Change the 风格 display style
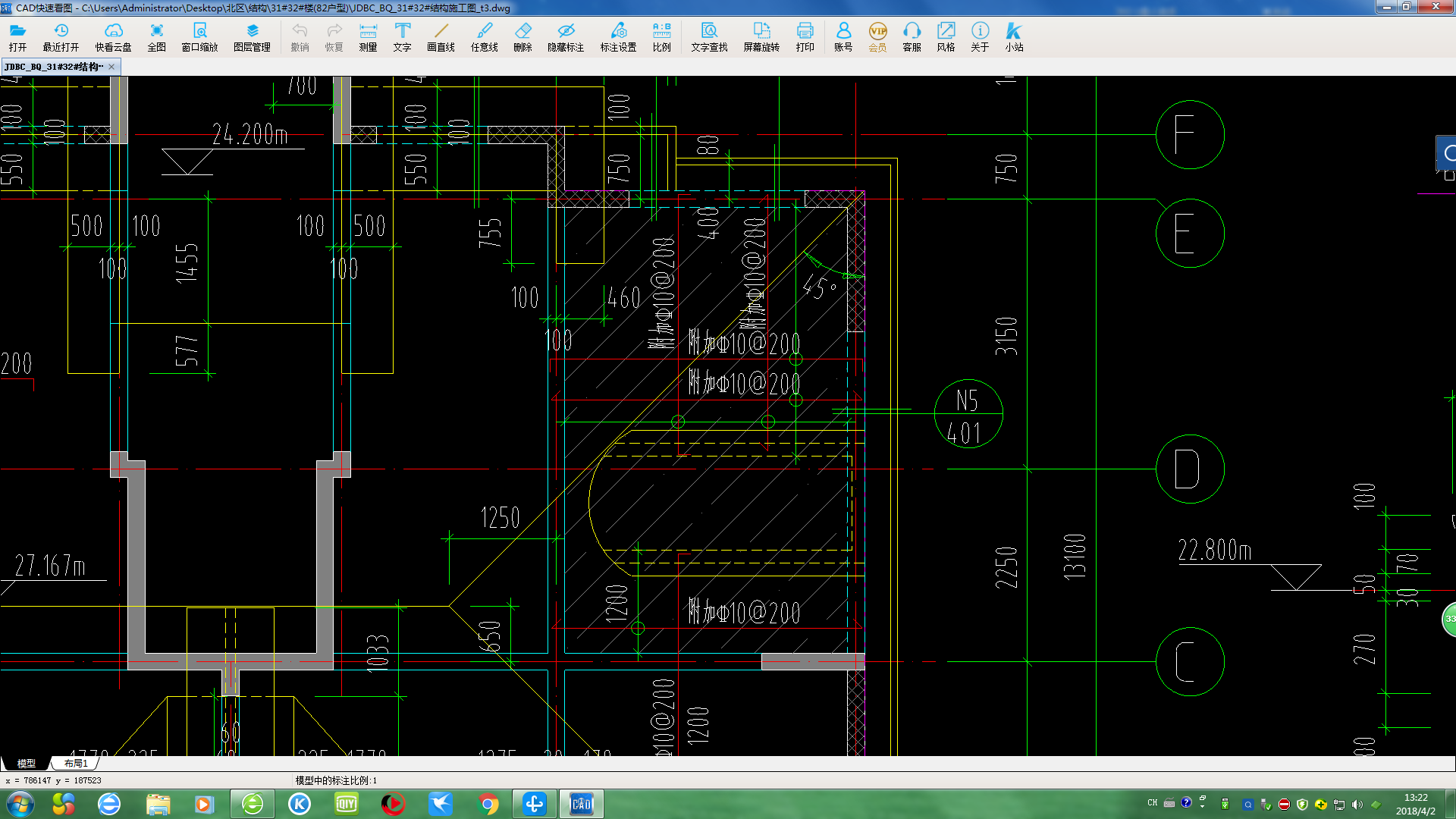The image size is (1456, 819). (946, 36)
